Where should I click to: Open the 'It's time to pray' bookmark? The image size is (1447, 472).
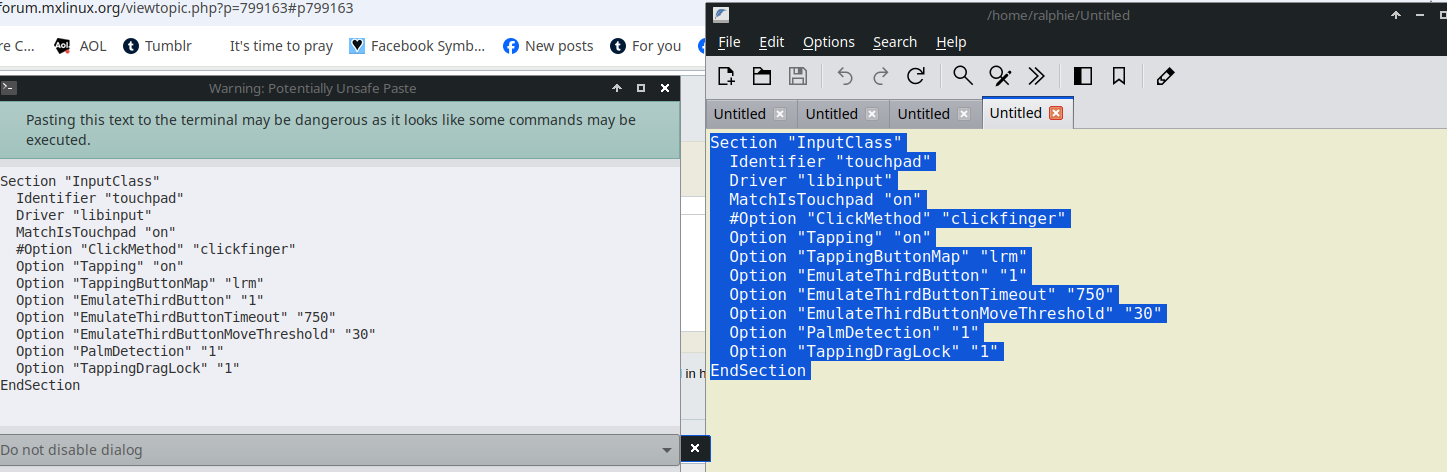click(281, 46)
